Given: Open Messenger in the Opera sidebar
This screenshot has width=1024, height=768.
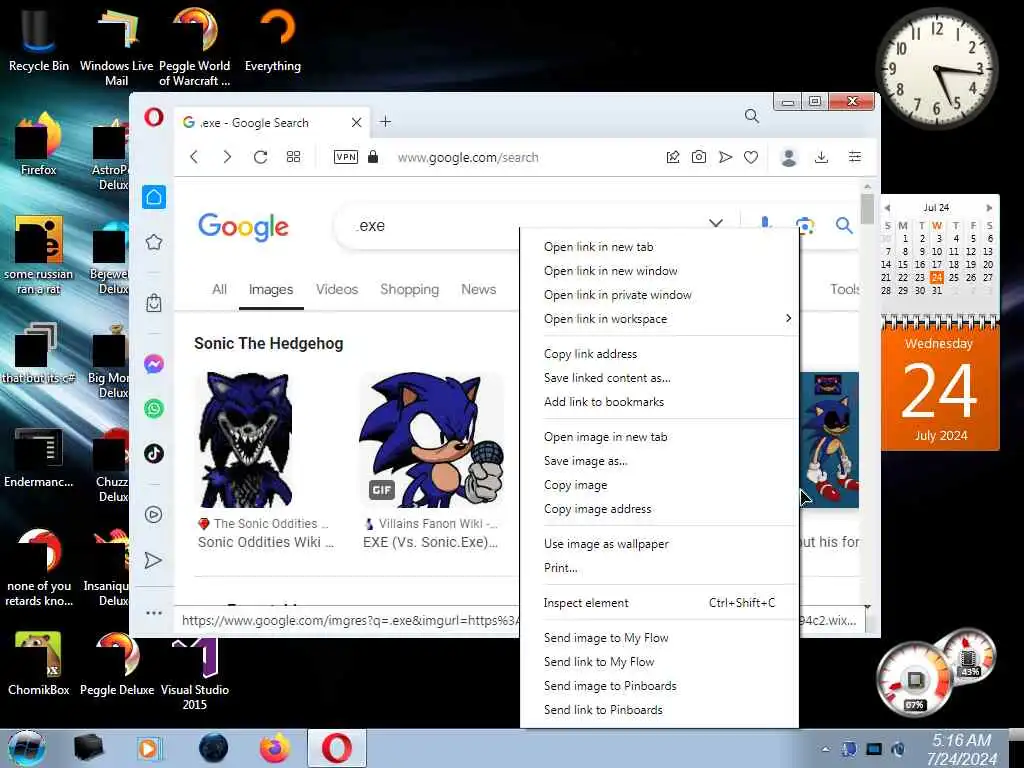Looking at the screenshot, I should 154,364.
